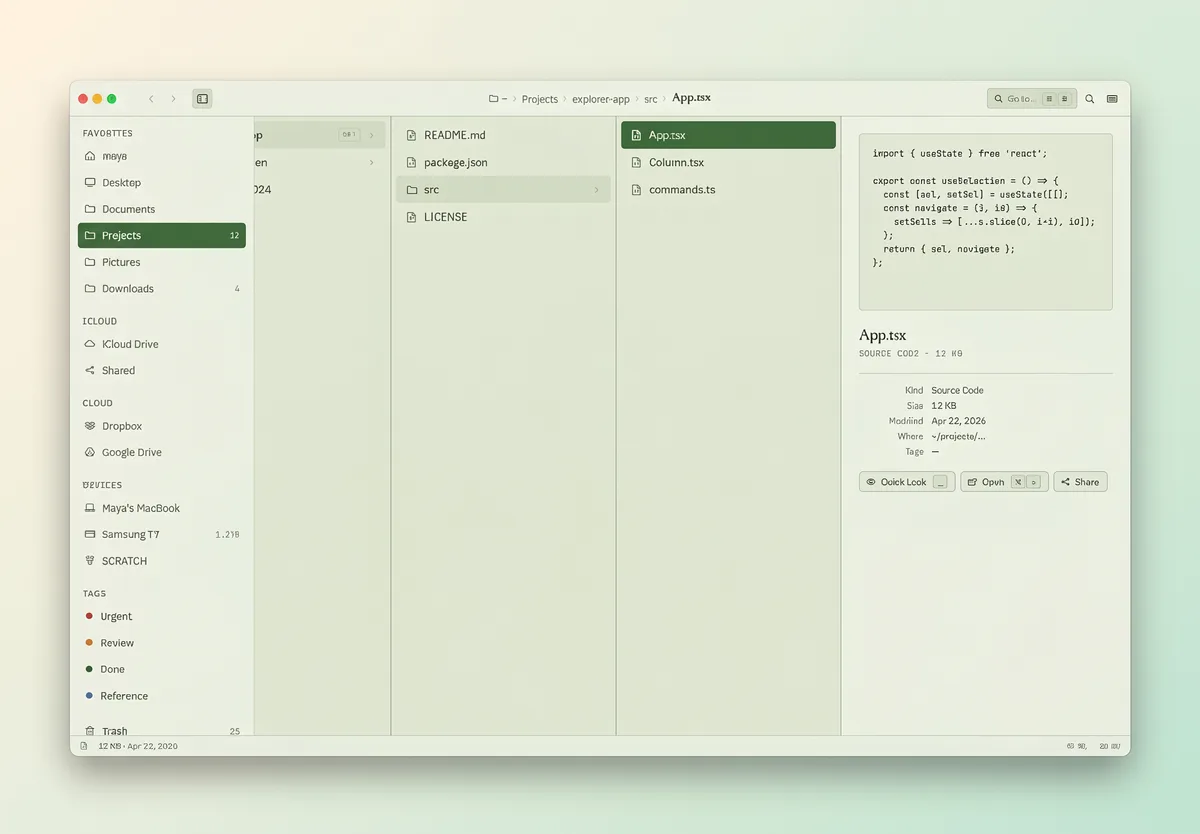Select Maya's MacBook device
The height and width of the screenshot is (834, 1200).
(x=162, y=508)
